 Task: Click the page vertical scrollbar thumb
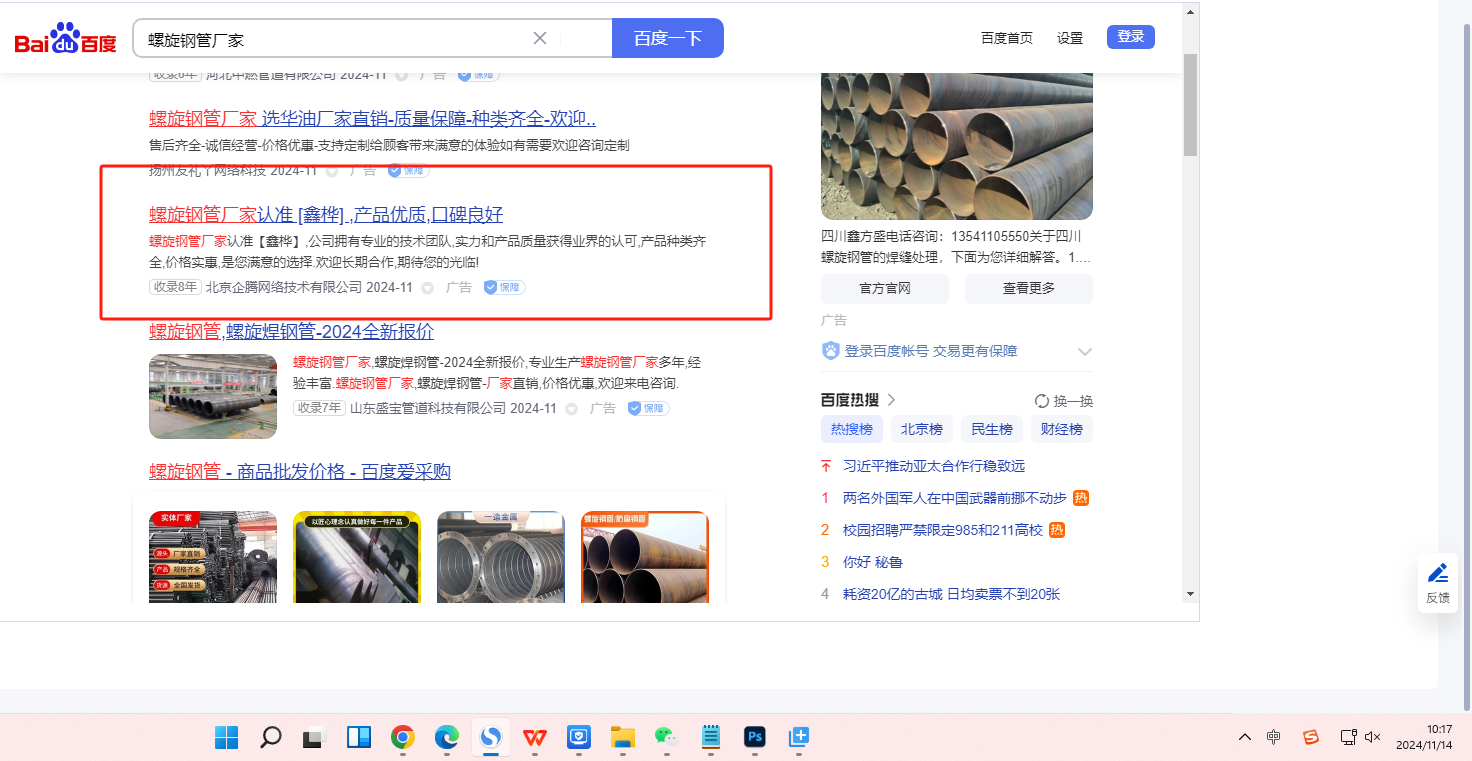[x=1190, y=104]
